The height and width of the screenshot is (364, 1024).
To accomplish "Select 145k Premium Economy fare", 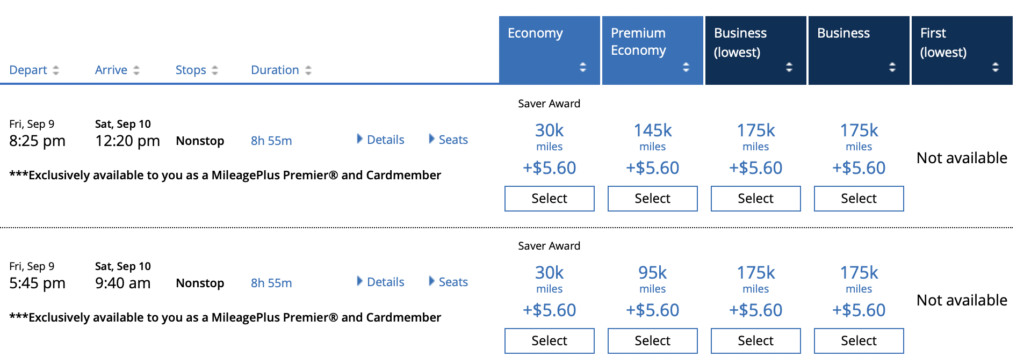I will pyautogui.click(x=652, y=199).
